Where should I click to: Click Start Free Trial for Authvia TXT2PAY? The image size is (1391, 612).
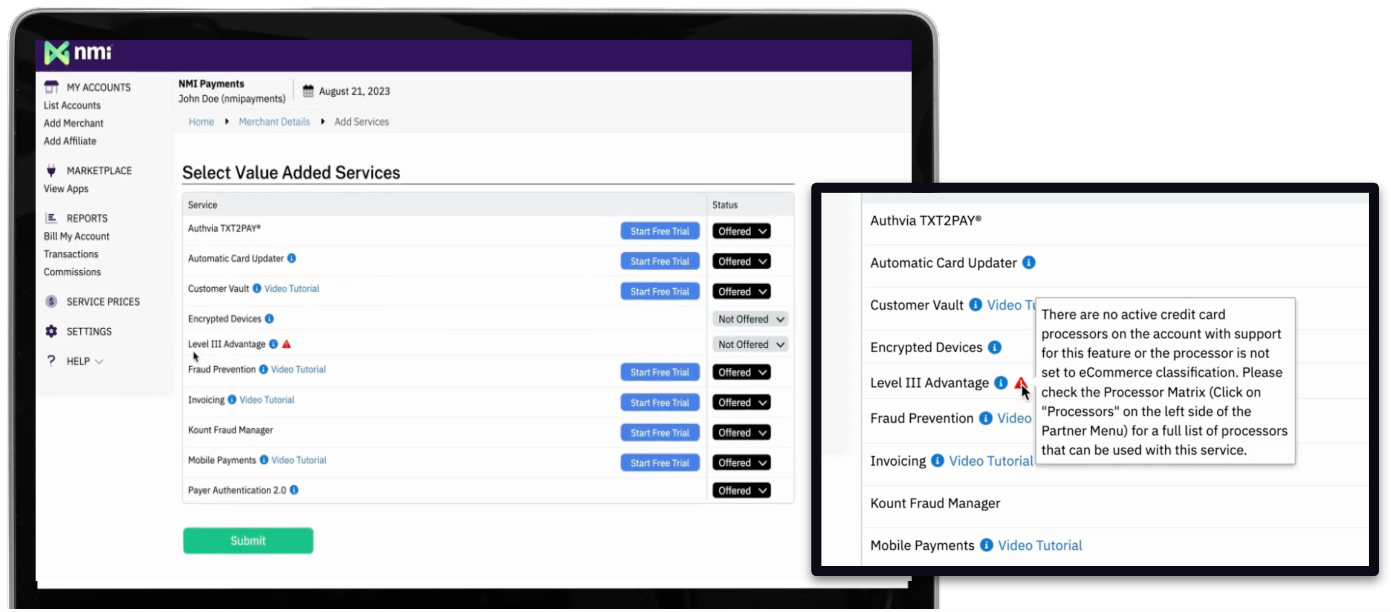[x=660, y=231]
